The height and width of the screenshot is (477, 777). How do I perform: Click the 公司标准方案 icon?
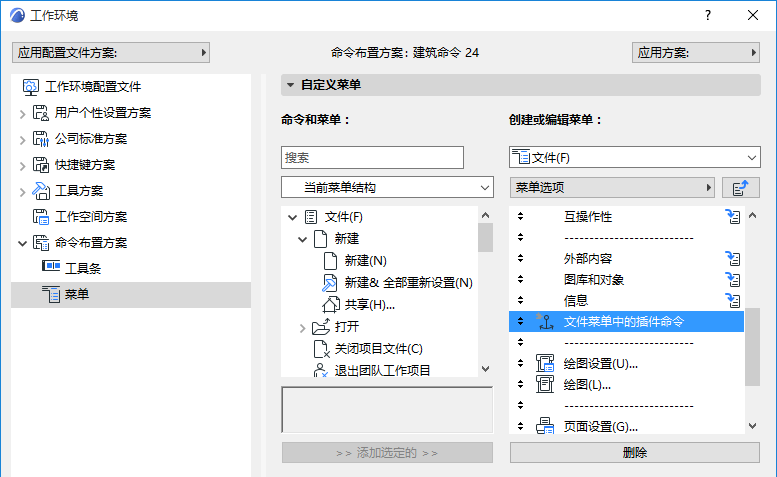click(41, 139)
